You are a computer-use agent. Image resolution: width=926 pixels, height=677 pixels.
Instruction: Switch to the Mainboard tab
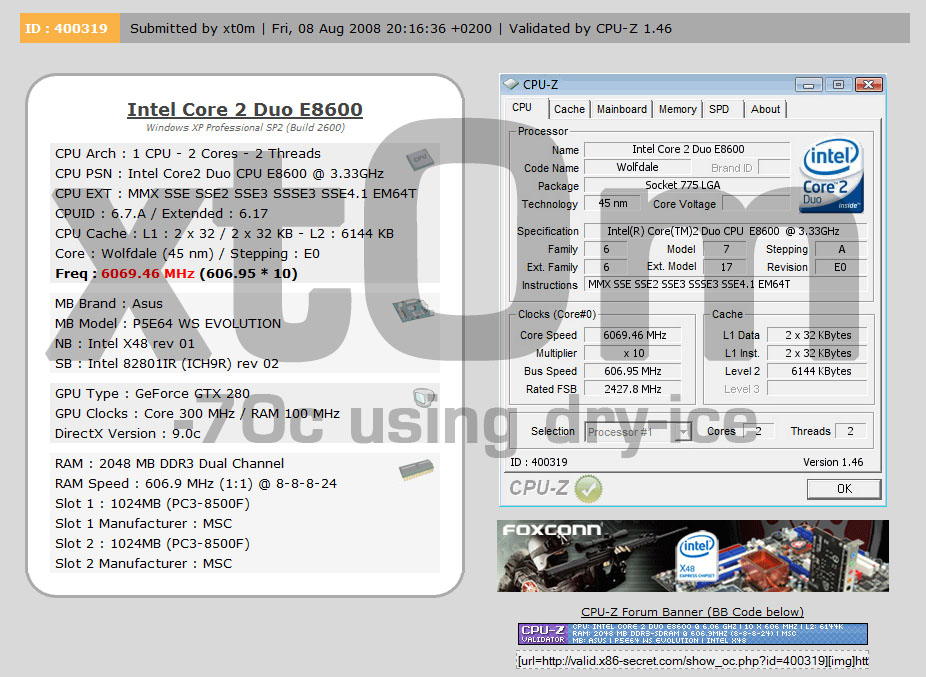(621, 109)
